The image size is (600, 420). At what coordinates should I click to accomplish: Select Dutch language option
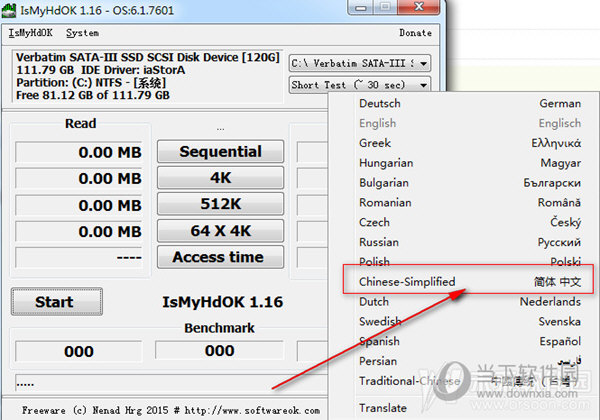[x=470, y=301]
